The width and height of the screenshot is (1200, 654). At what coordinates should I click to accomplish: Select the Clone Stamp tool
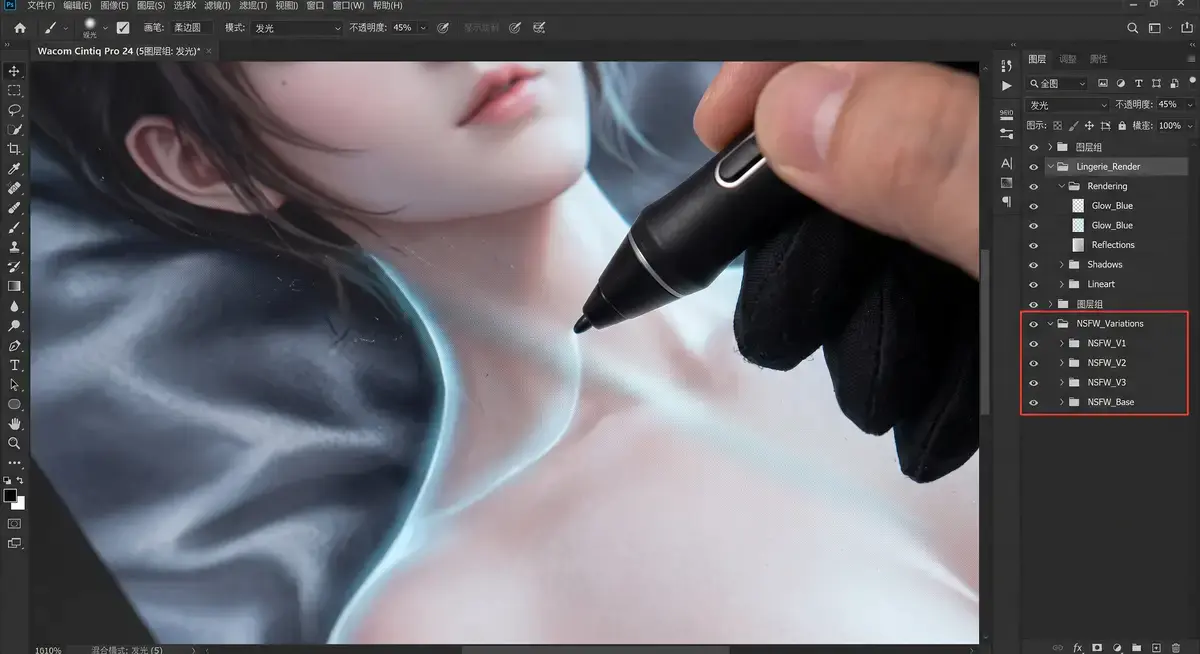coord(14,247)
